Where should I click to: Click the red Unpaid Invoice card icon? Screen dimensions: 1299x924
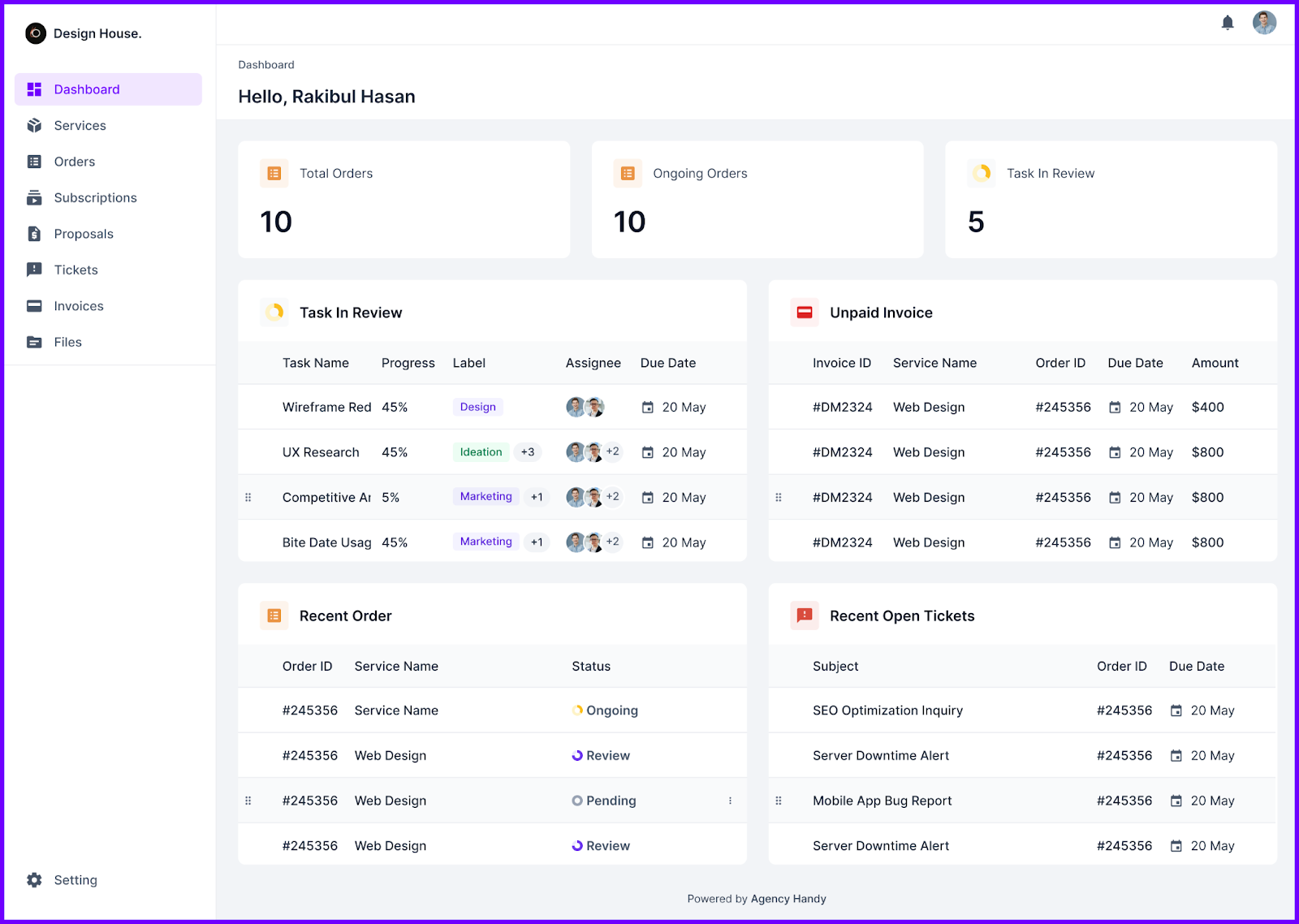click(804, 312)
